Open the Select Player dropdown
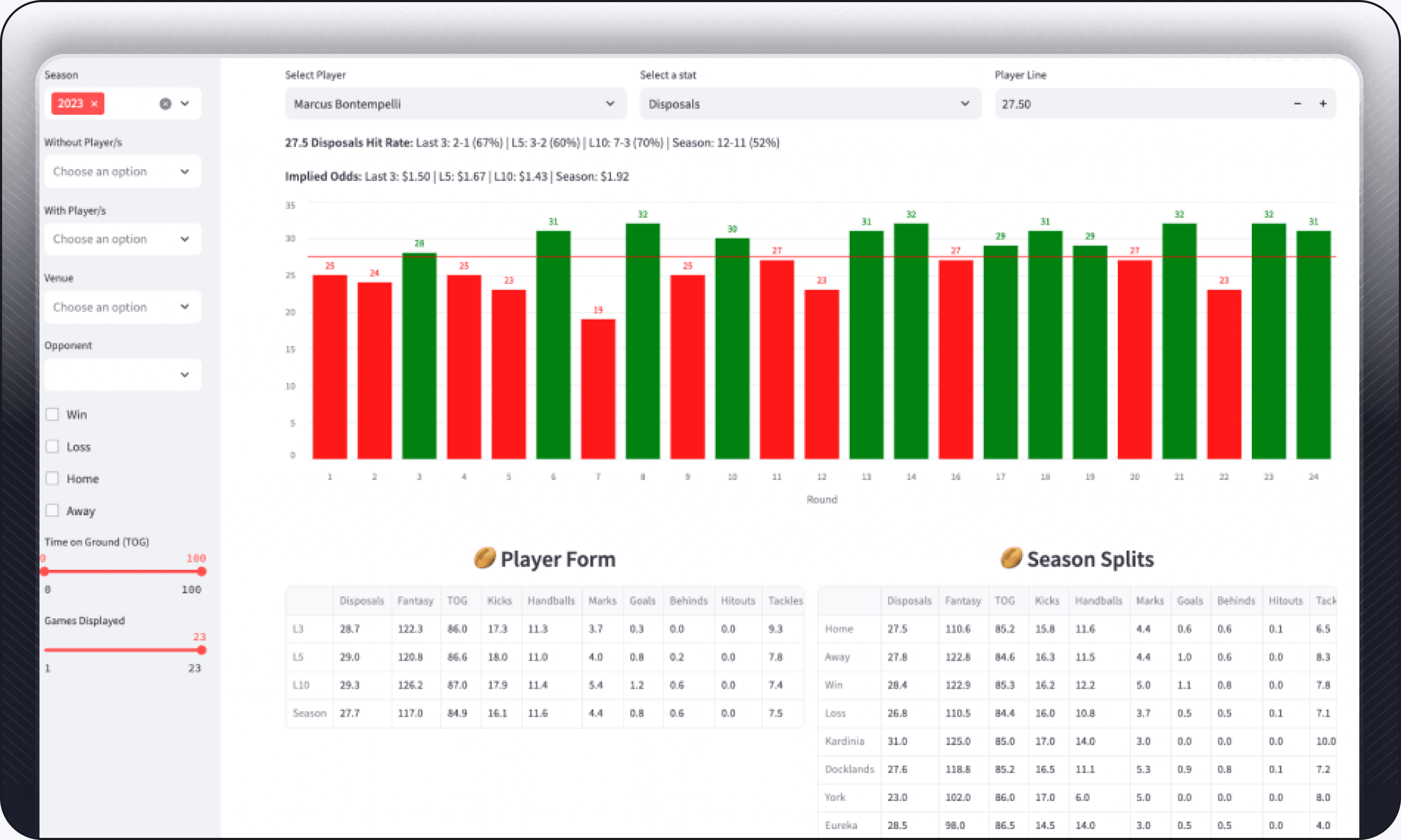Image resolution: width=1401 pixels, height=840 pixels. coord(455,104)
